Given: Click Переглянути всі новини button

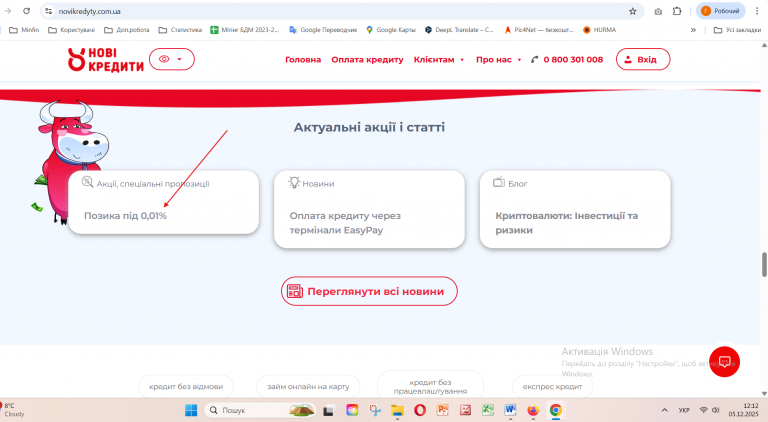Looking at the screenshot, I should (369, 291).
